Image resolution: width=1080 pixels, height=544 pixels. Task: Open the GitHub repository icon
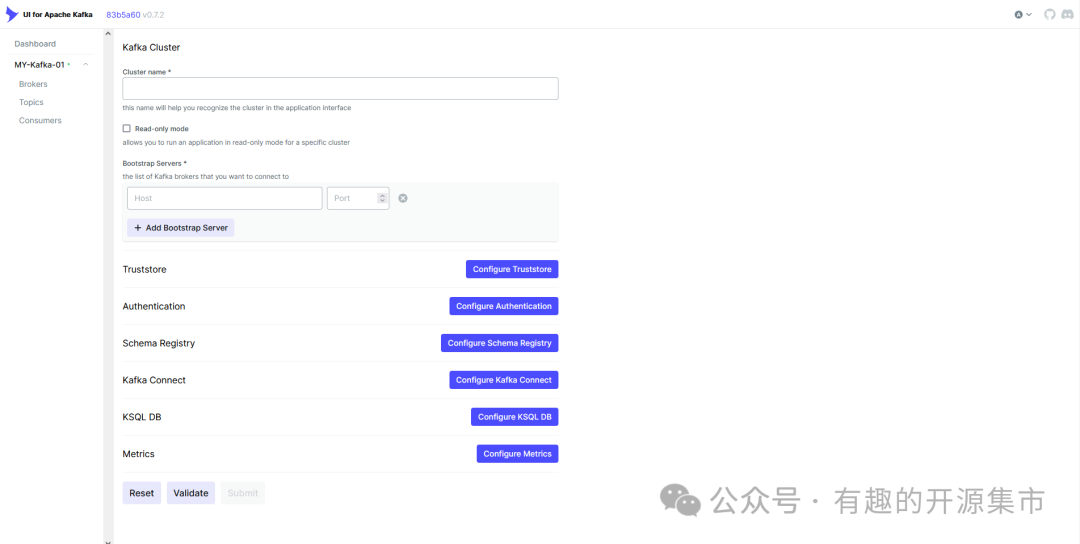1050,14
